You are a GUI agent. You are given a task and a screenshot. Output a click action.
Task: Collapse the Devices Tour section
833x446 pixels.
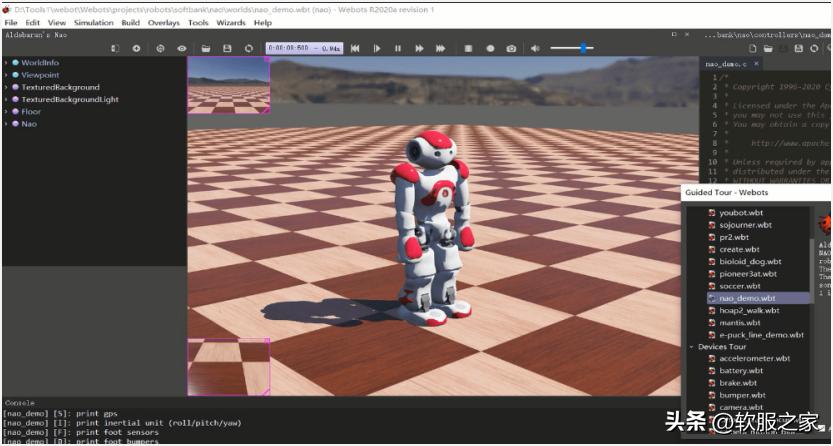pyautogui.click(x=690, y=347)
